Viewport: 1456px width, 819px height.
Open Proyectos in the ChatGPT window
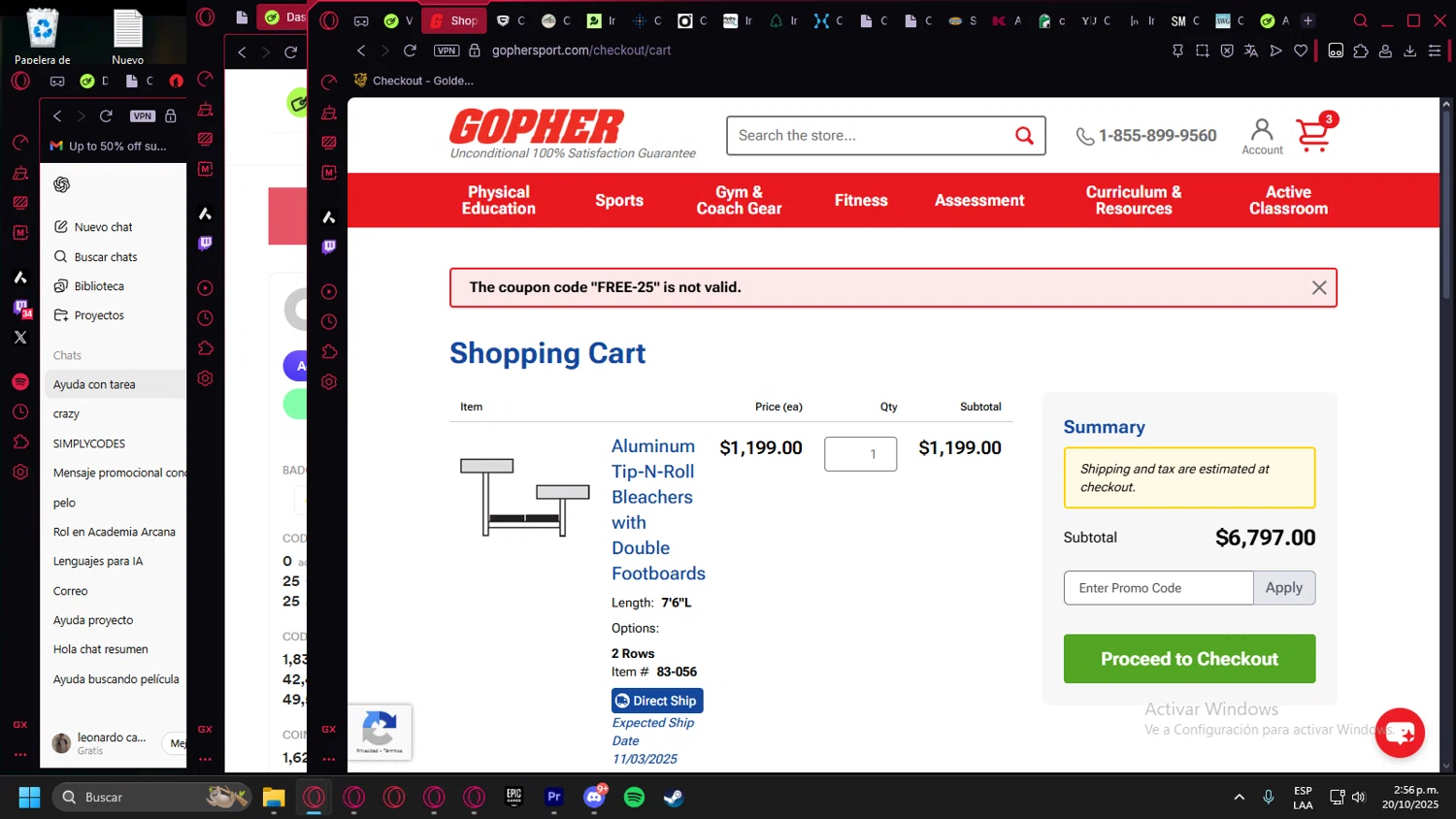point(89,315)
